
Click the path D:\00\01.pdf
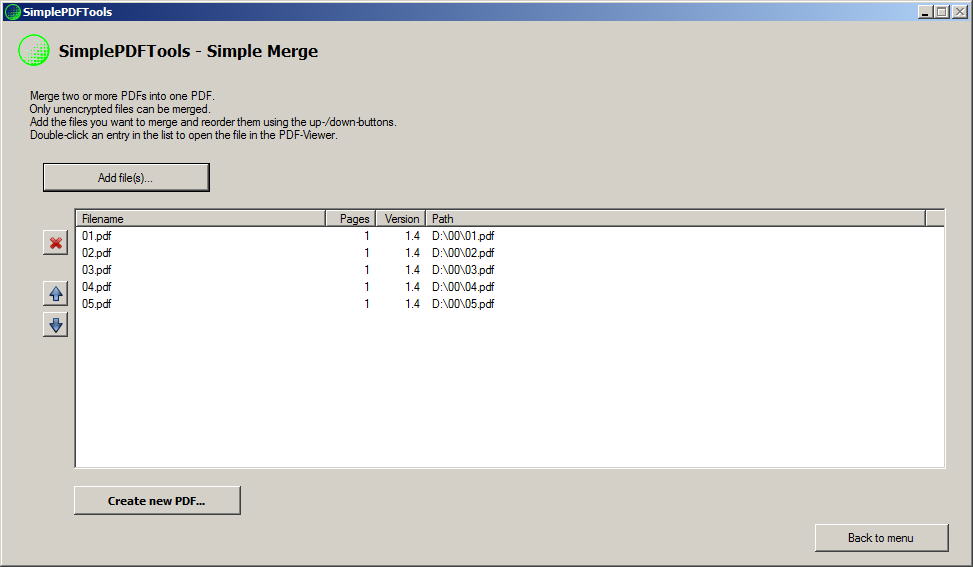click(x=463, y=236)
